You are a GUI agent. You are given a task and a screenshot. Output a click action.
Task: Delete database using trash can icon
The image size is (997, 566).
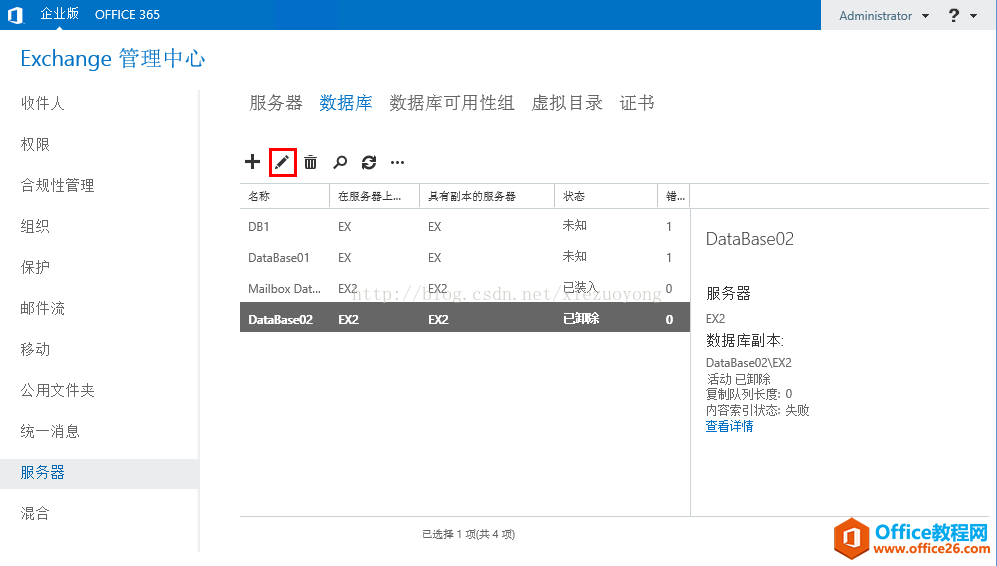[x=310, y=162]
